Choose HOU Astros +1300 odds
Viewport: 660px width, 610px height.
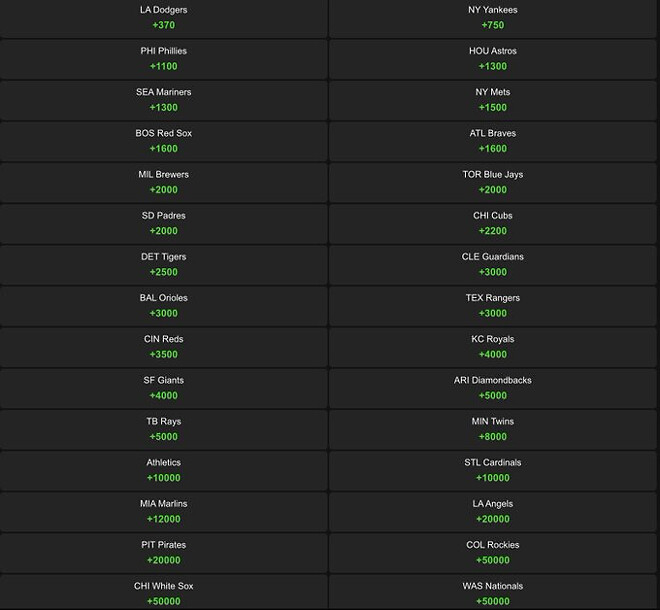(493, 59)
